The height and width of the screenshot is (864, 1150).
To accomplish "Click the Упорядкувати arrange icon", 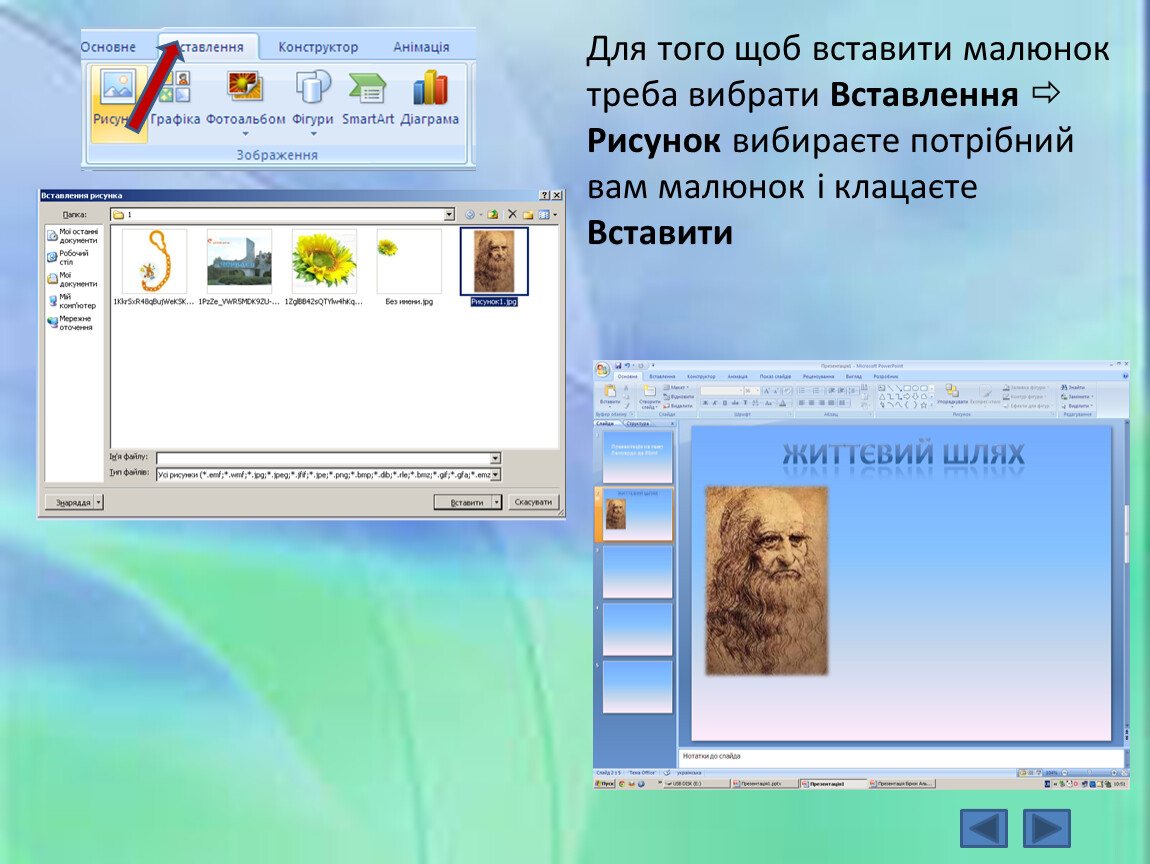I will click(x=952, y=394).
